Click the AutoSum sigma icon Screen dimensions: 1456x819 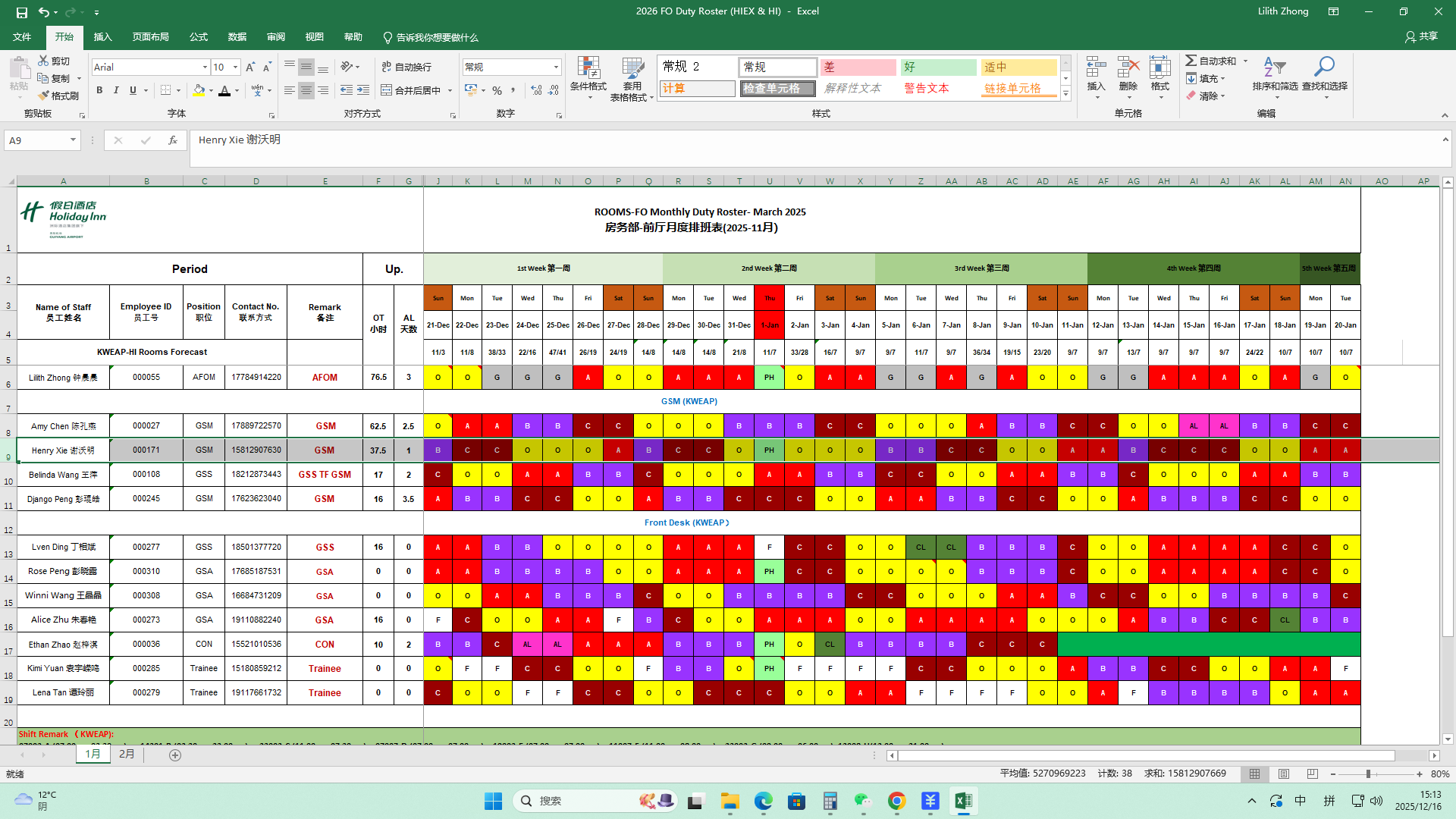point(1191,61)
